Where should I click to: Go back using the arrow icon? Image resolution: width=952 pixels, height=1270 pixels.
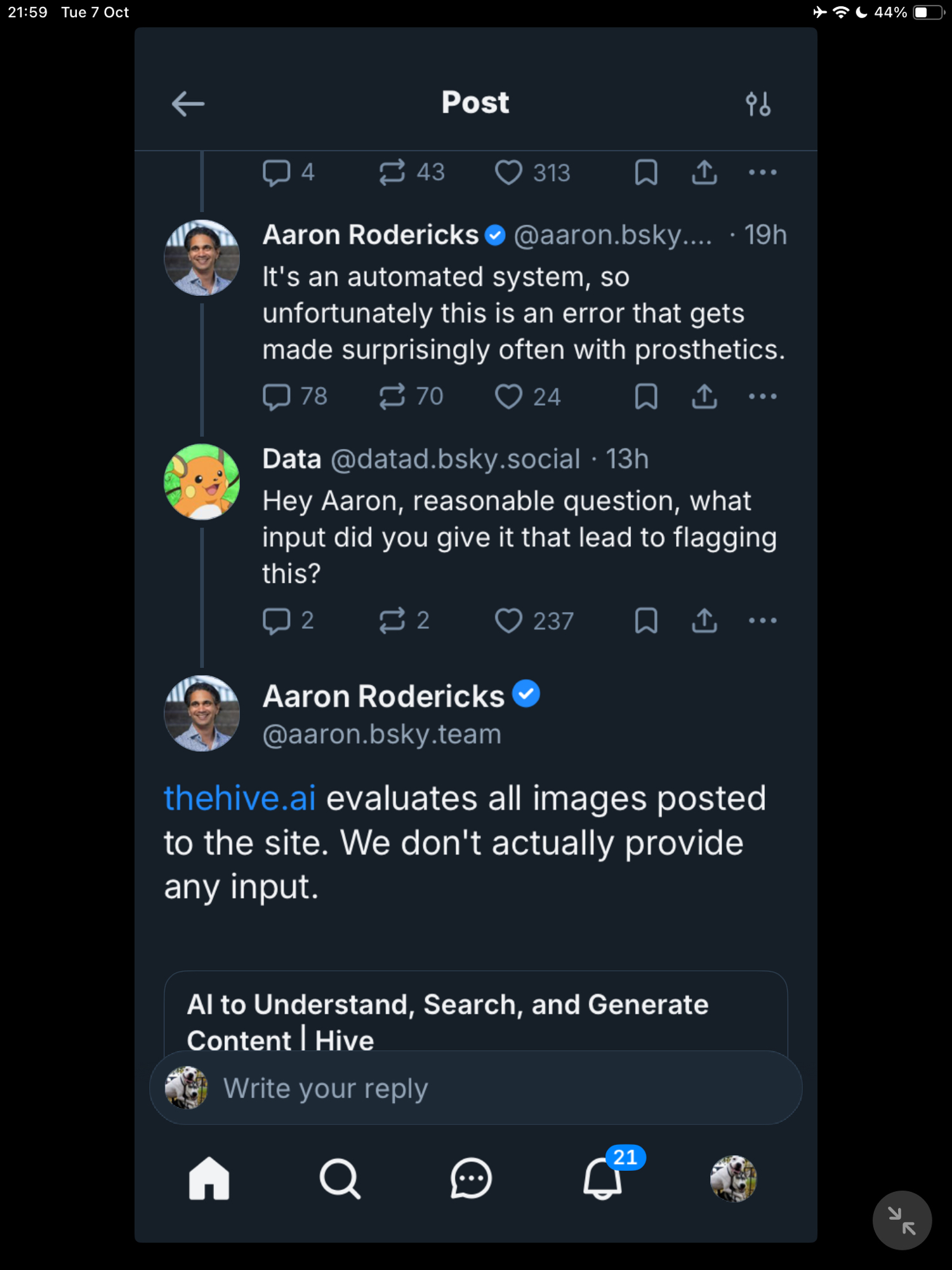coord(188,104)
